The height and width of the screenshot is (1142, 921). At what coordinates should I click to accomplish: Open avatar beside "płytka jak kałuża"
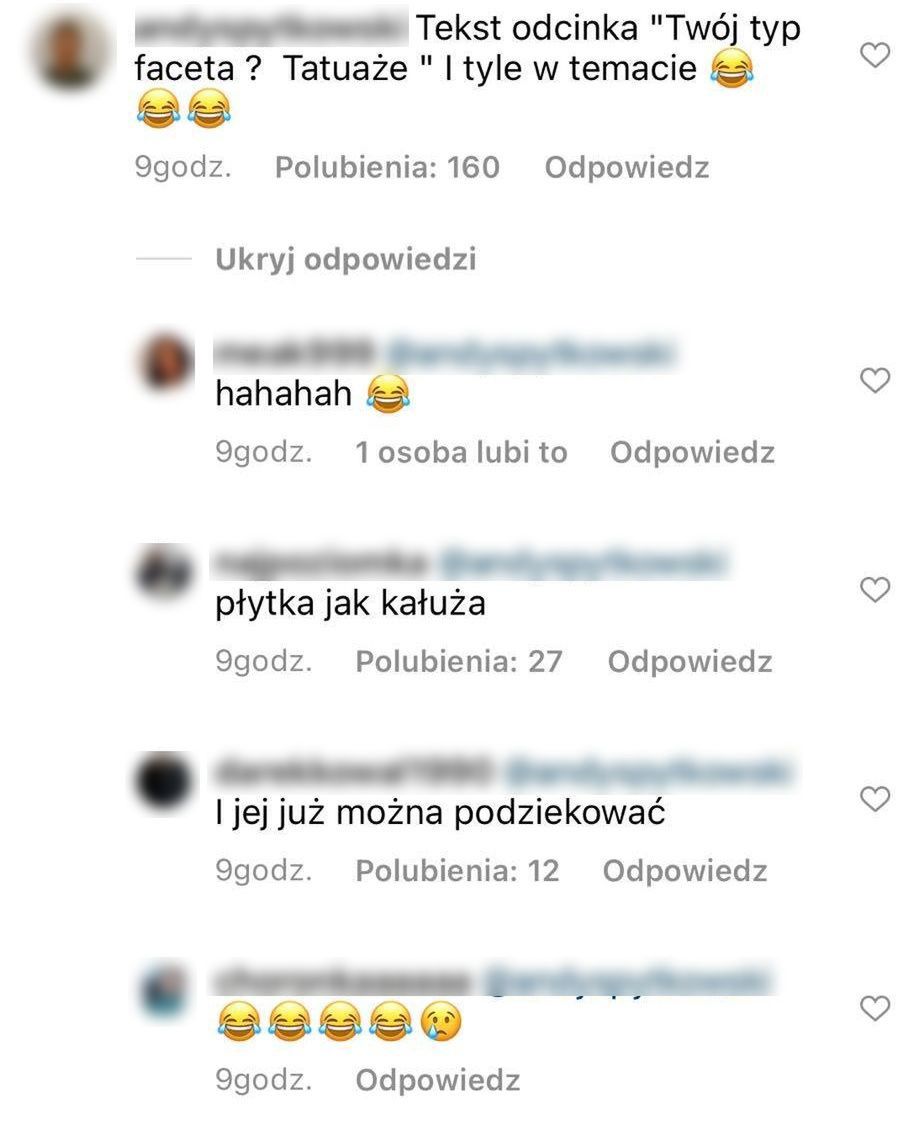[x=165, y=572]
